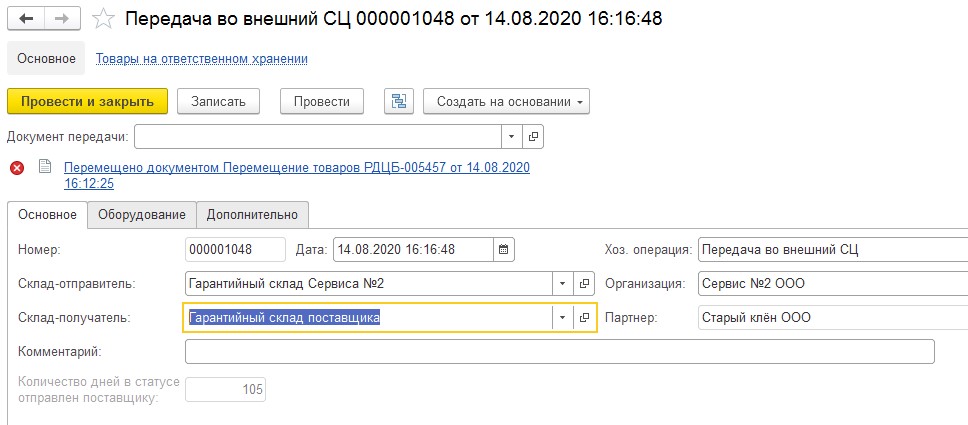Screen dimensions: 968x425
Task: Open Создать на основании dropdown menu
Action: [506, 102]
